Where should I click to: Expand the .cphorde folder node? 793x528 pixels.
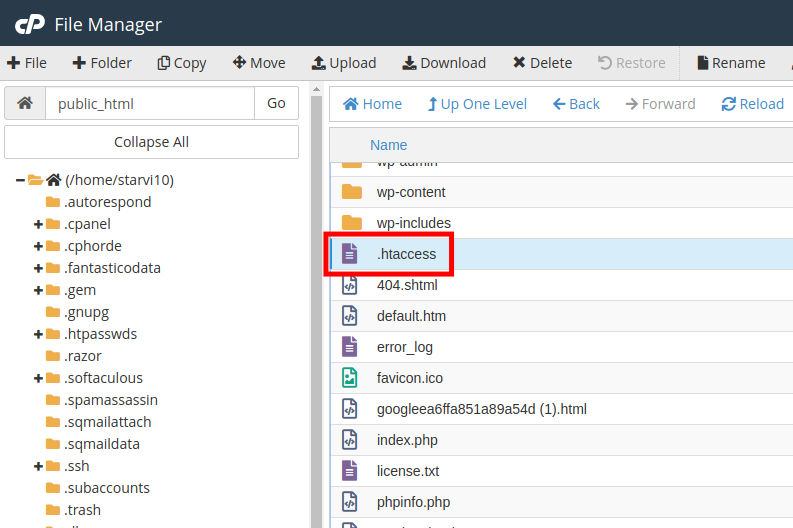click(x=38, y=246)
